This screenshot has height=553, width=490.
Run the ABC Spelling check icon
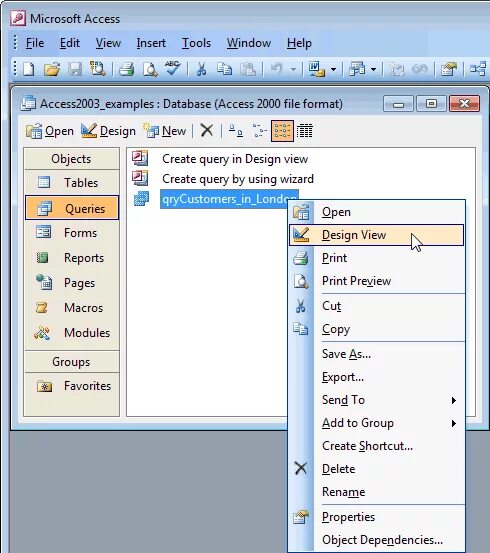[173, 68]
